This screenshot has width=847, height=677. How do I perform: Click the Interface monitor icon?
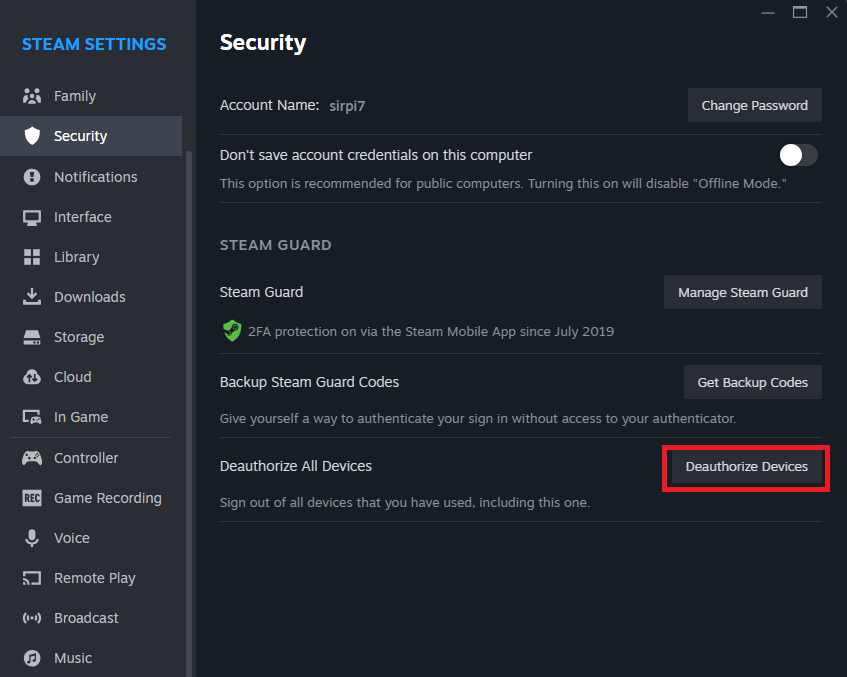32,217
